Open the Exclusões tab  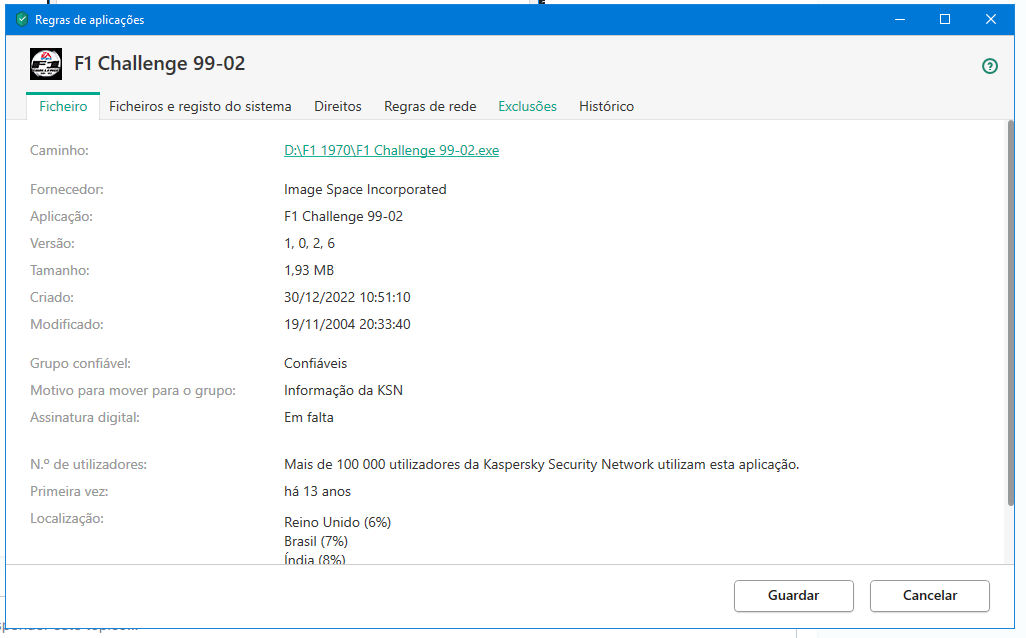pyautogui.click(x=527, y=106)
